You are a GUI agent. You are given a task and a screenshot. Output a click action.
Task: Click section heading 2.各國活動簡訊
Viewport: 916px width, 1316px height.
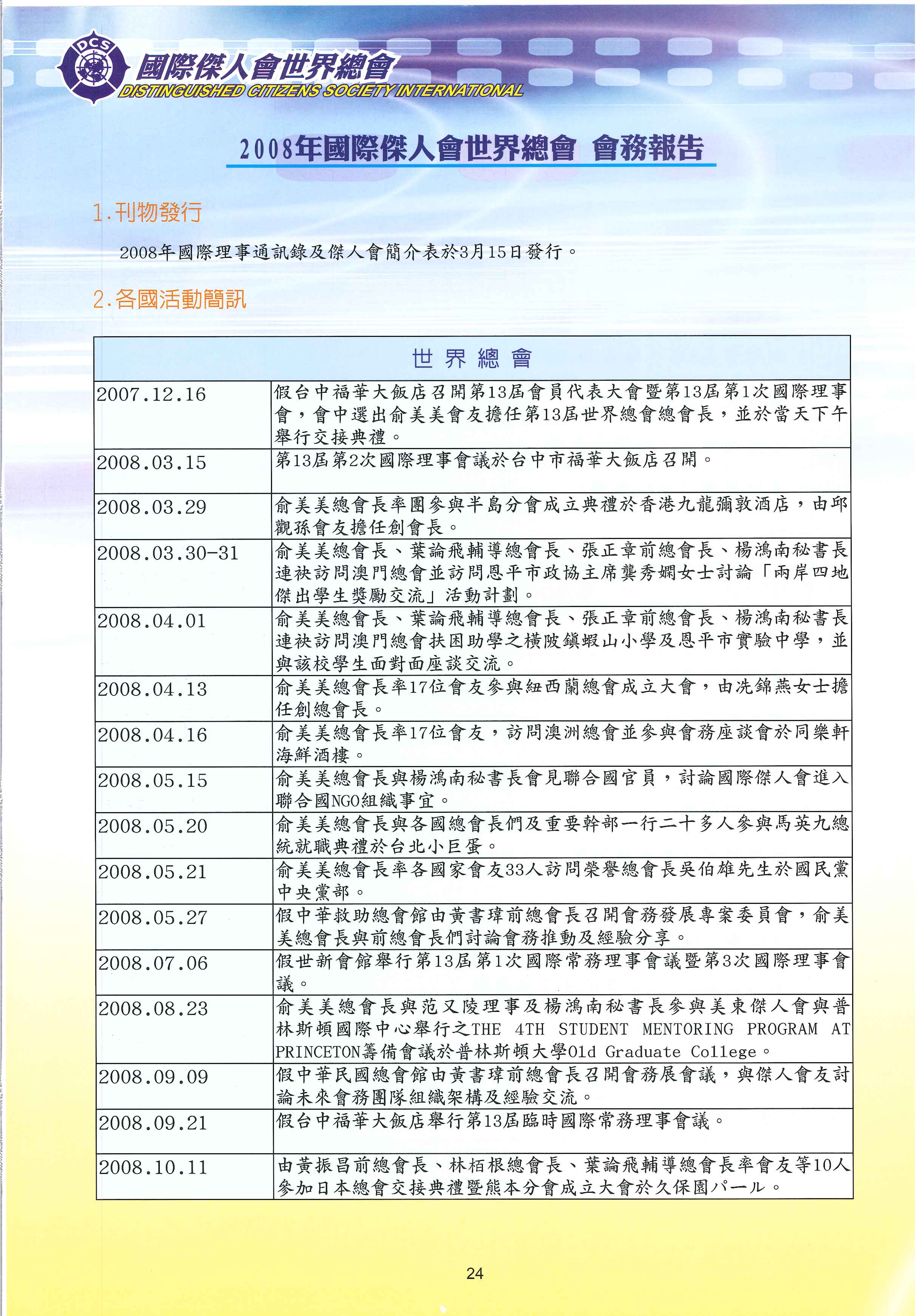(169, 299)
